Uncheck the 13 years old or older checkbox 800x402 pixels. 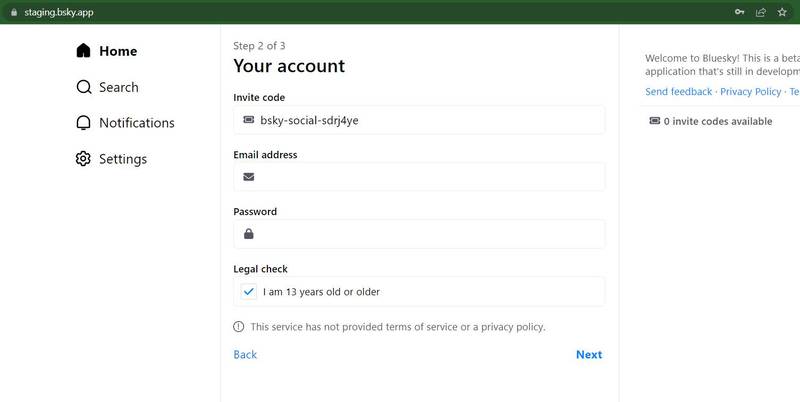[x=248, y=292]
